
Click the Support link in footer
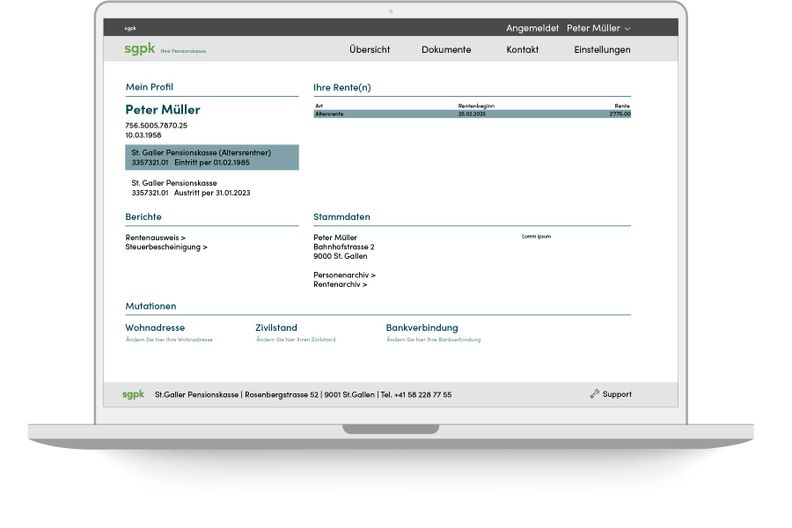[616, 394]
